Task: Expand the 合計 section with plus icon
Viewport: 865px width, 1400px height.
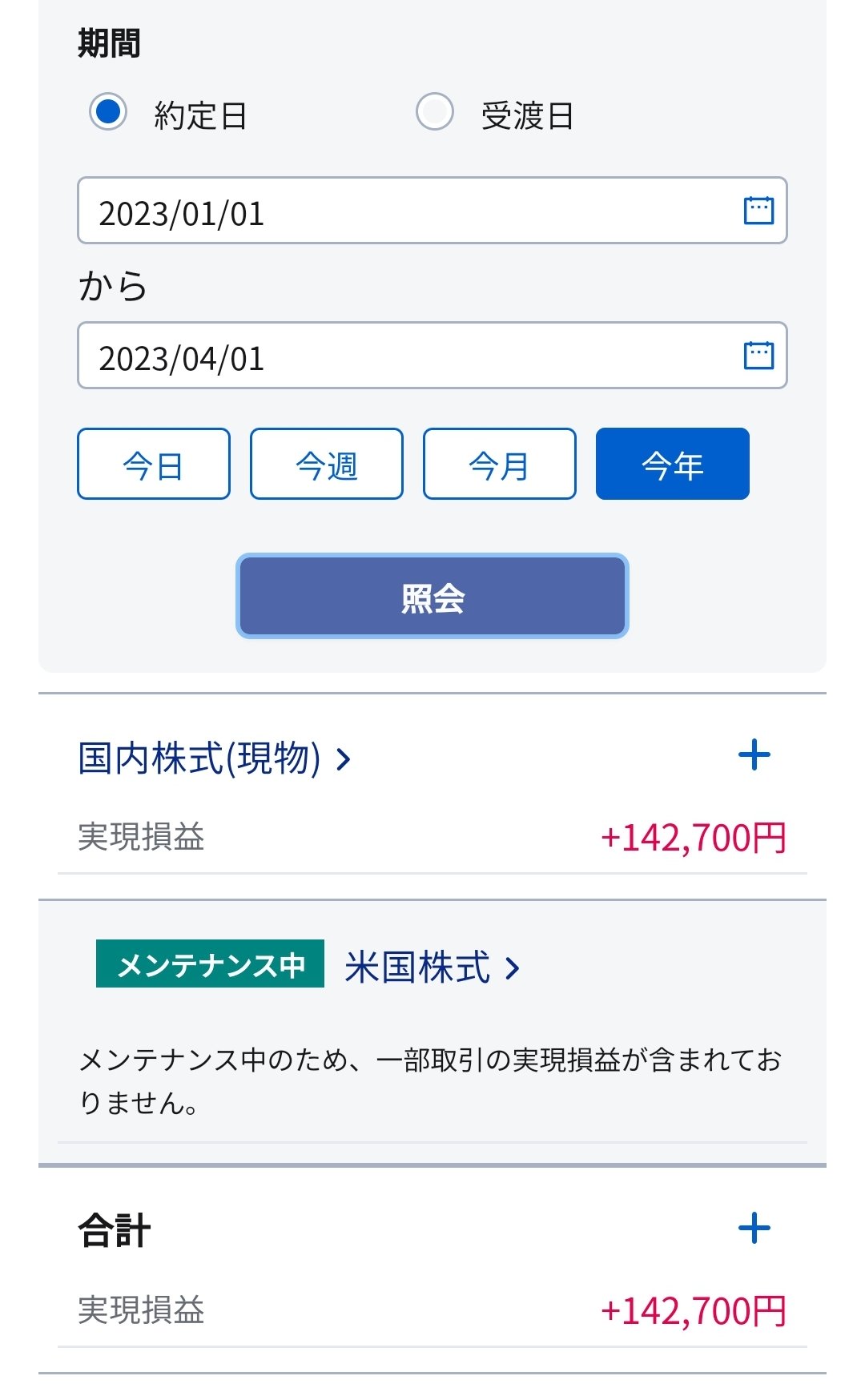Action: pos(754,1229)
